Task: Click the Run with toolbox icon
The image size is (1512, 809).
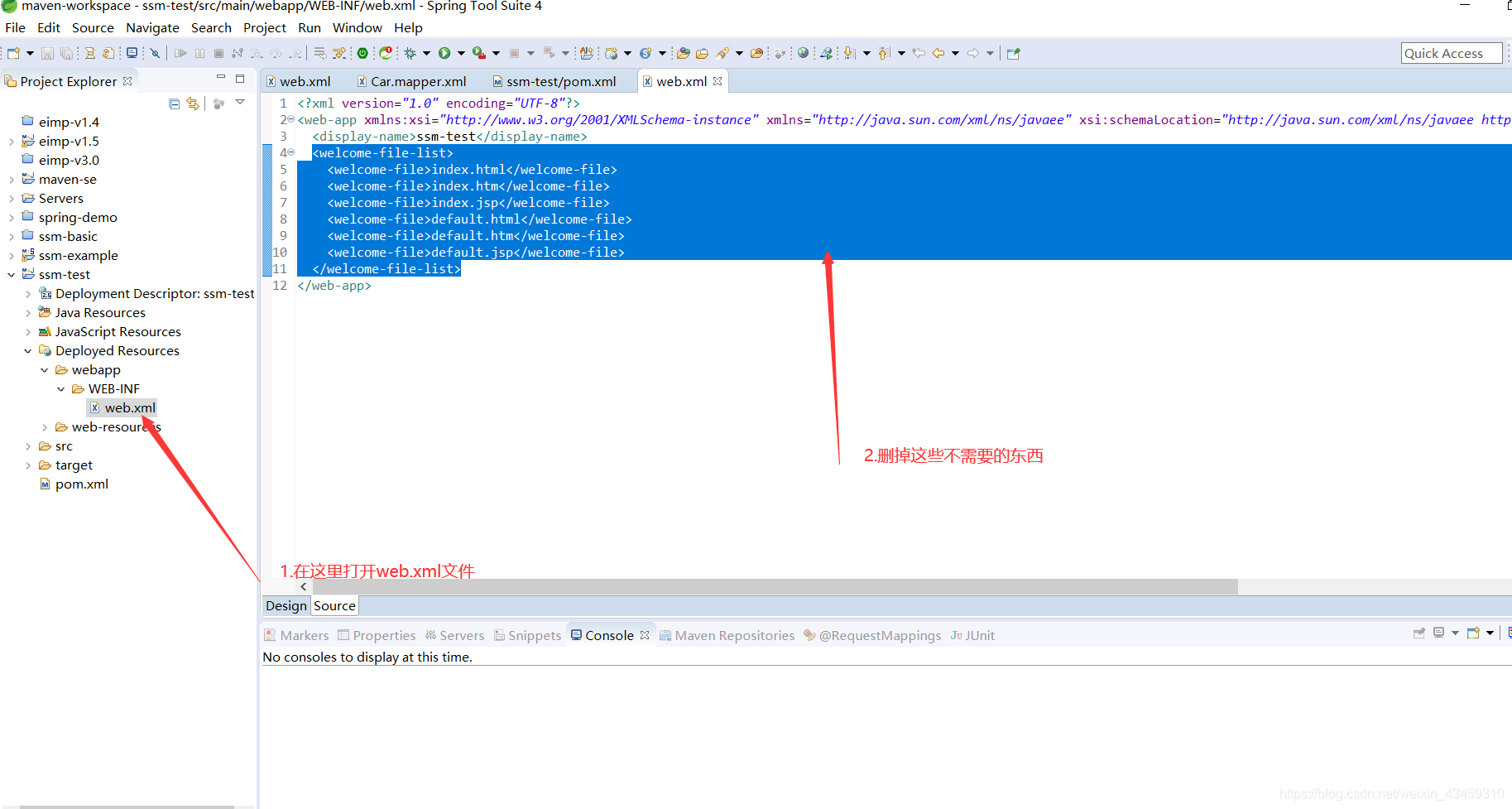Action: click(479, 53)
